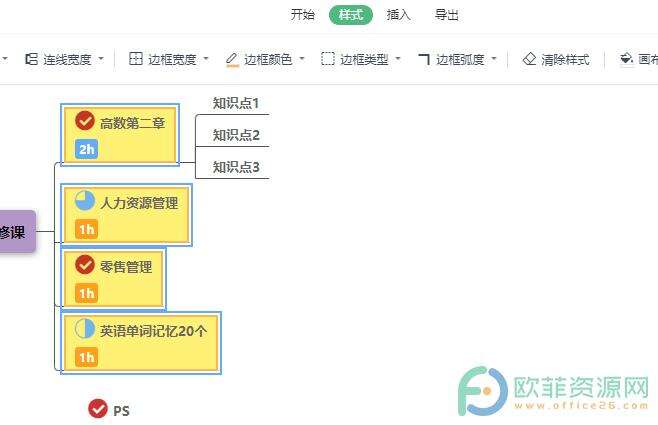
Task: Click the connection line width icon
Action: [x=31, y=59]
